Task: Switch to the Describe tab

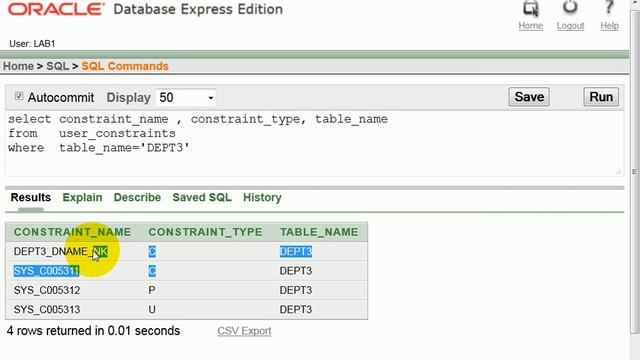Action: pyautogui.click(x=137, y=198)
